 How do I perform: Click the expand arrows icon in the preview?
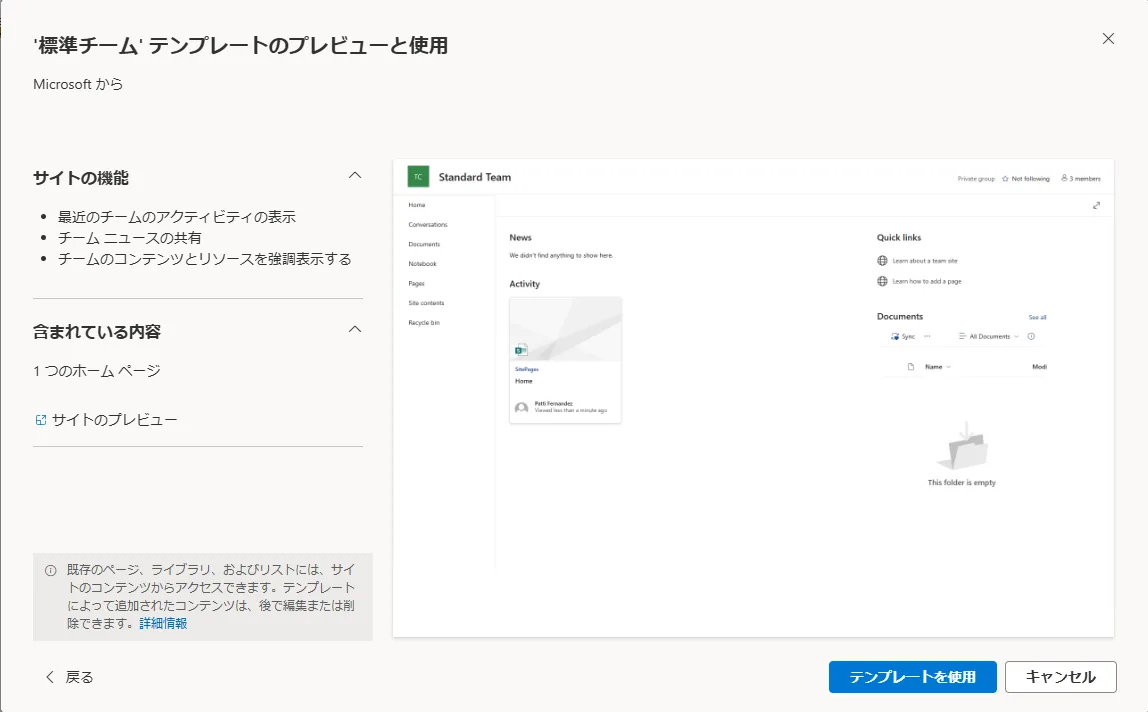(x=1096, y=206)
